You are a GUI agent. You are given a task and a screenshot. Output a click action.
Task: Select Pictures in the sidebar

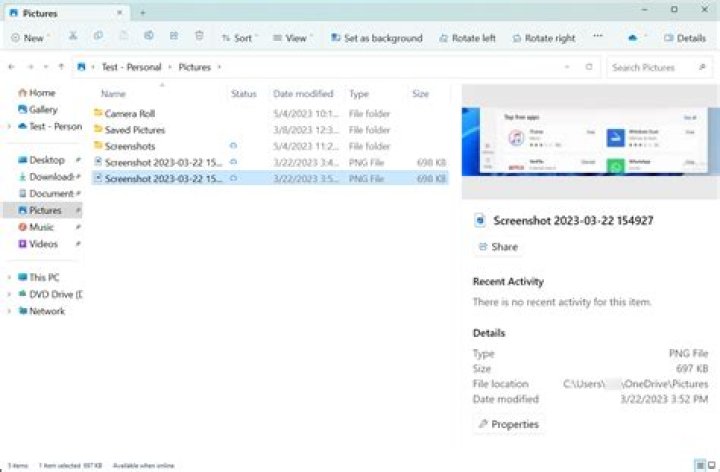(x=43, y=210)
